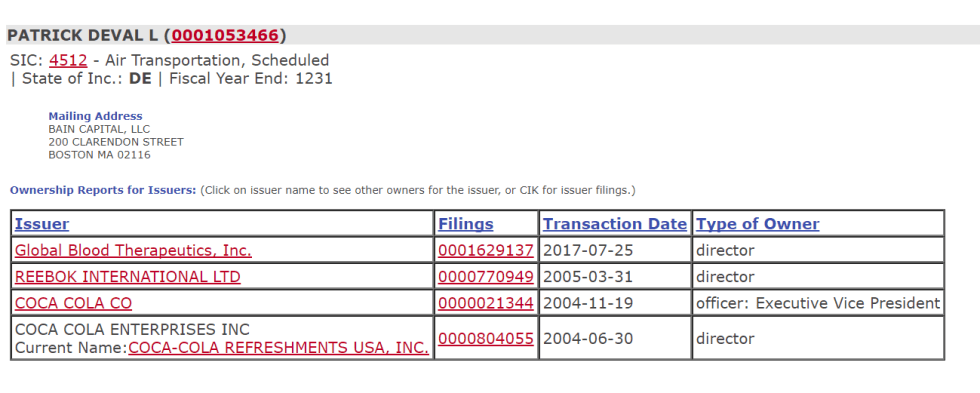Open COCA-COLA REFRESHMENTS USA, INC. link
This screenshot has height=393, width=980.
pos(279,348)
